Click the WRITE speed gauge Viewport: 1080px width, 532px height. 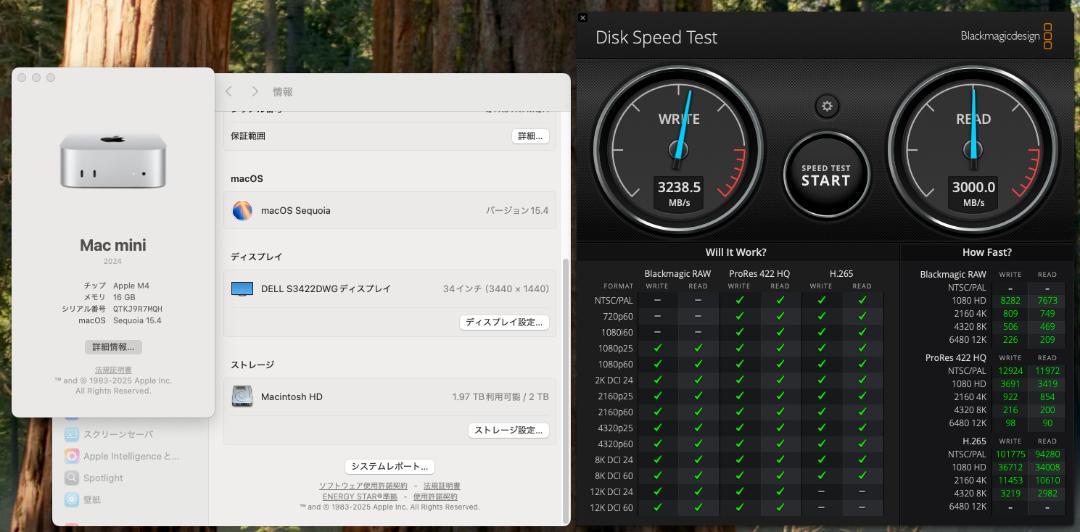pyautogui.click(x=678, y=150)
